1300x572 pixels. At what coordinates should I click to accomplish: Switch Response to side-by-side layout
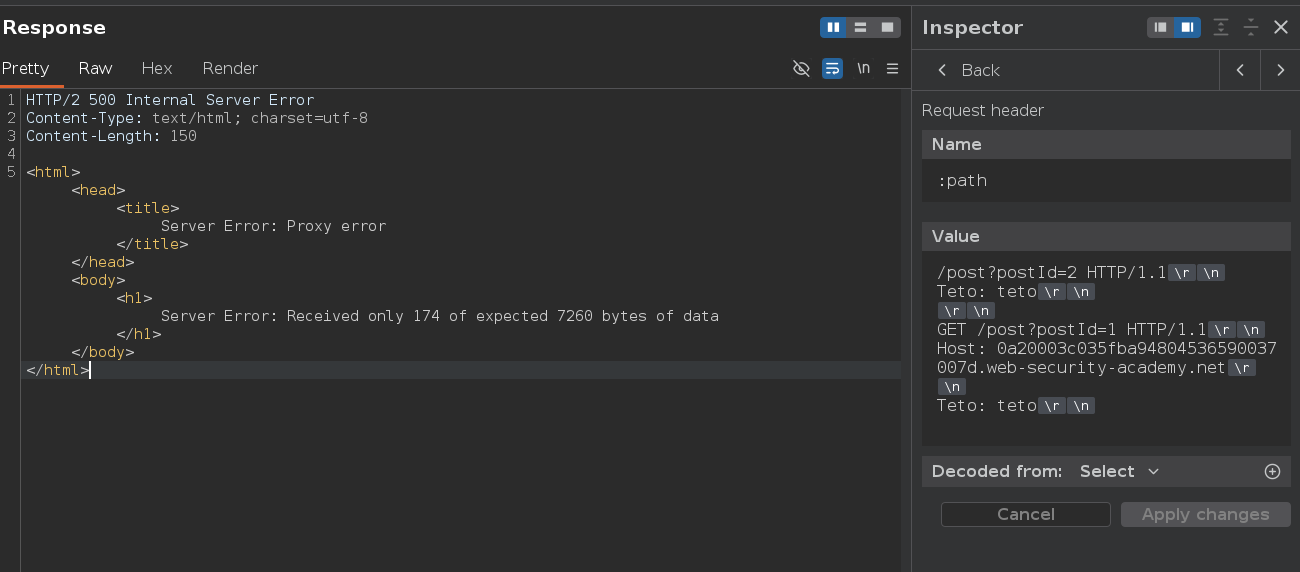pyautogui.click(x=833, y=27)
